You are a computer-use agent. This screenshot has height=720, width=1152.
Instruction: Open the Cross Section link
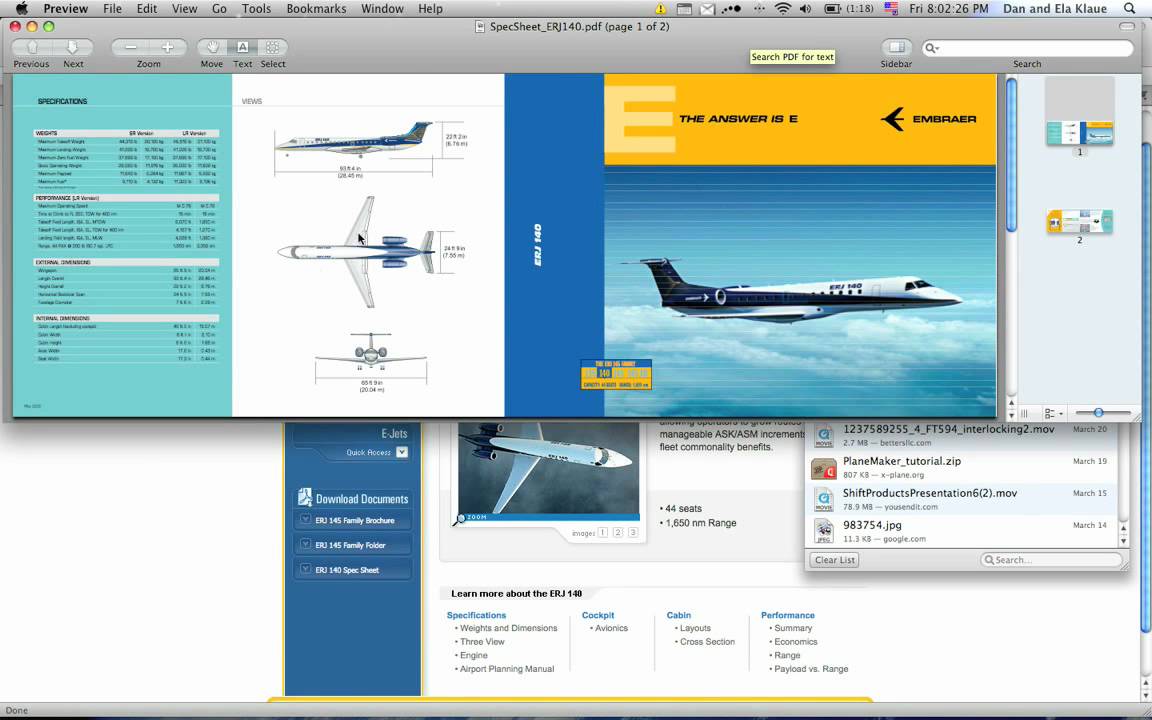pos(707,641)
